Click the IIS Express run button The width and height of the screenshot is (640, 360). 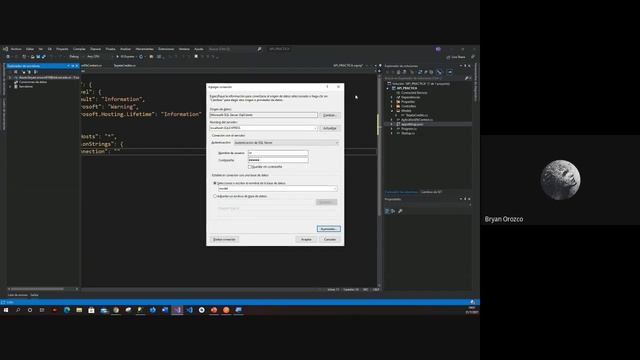(126, 57)
